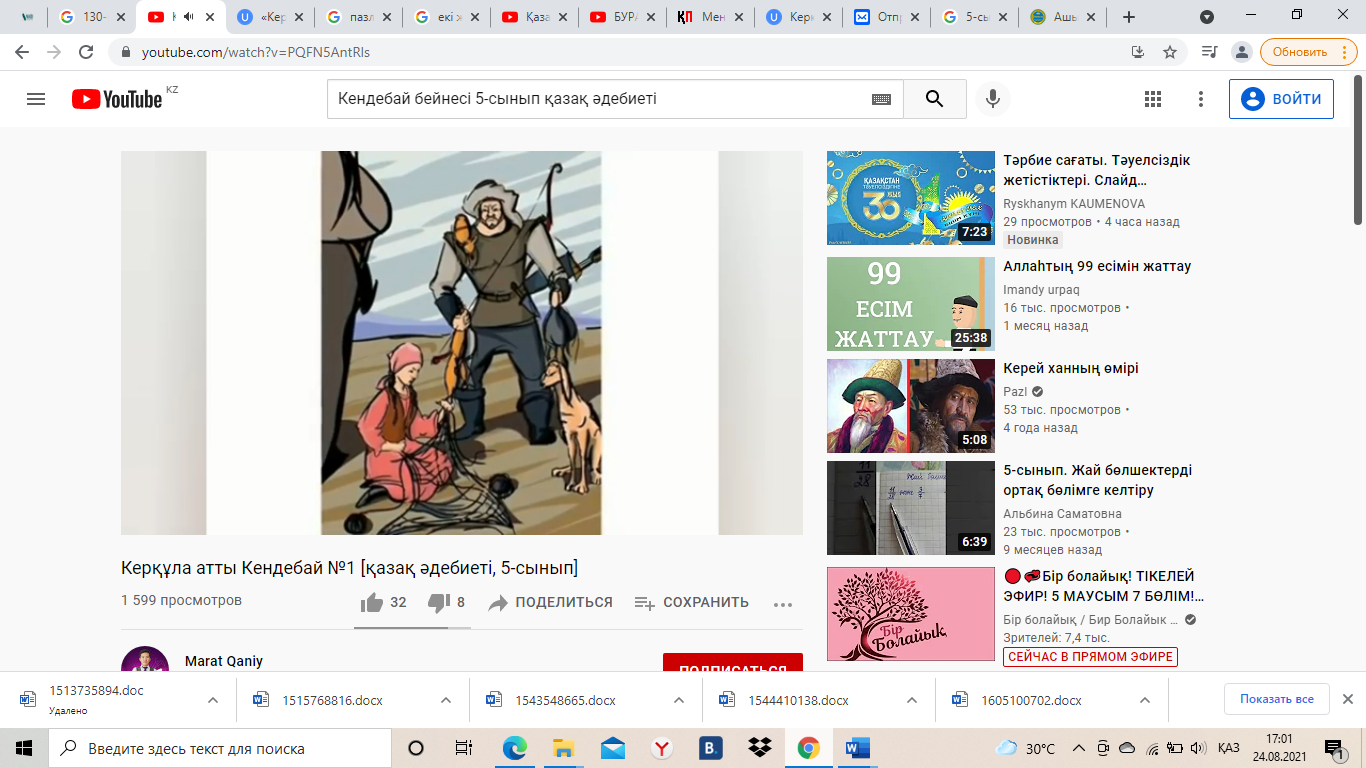Open the Marat Qaniy channel link
The image size is (1366, 768).
coord(224,661)
